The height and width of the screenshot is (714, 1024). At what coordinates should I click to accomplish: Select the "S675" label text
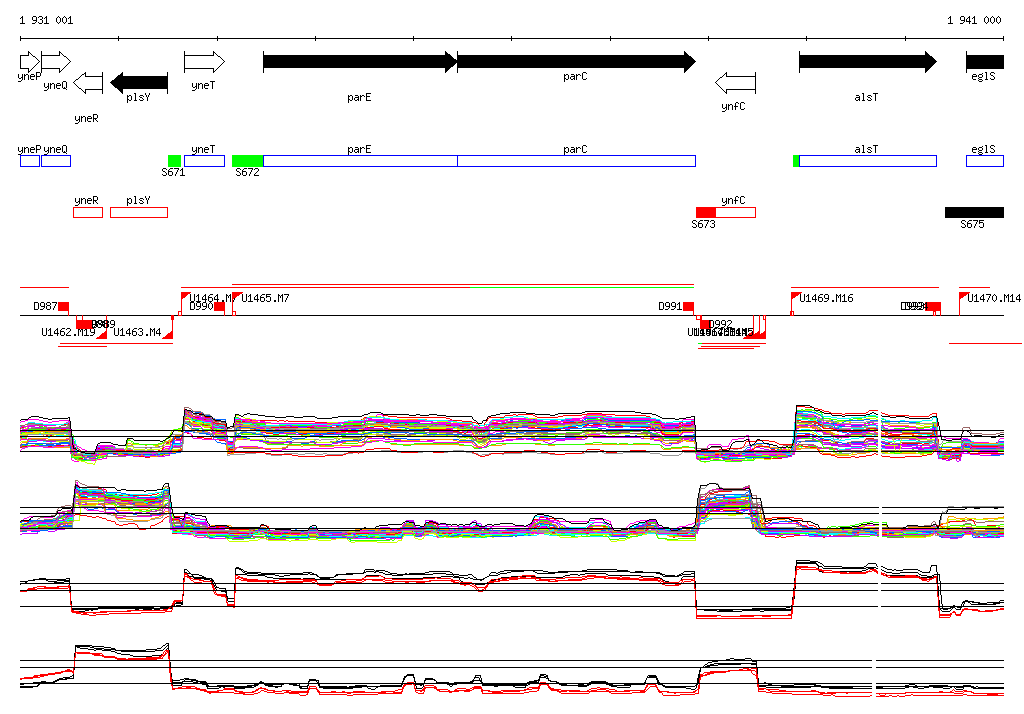pos(972,224)
